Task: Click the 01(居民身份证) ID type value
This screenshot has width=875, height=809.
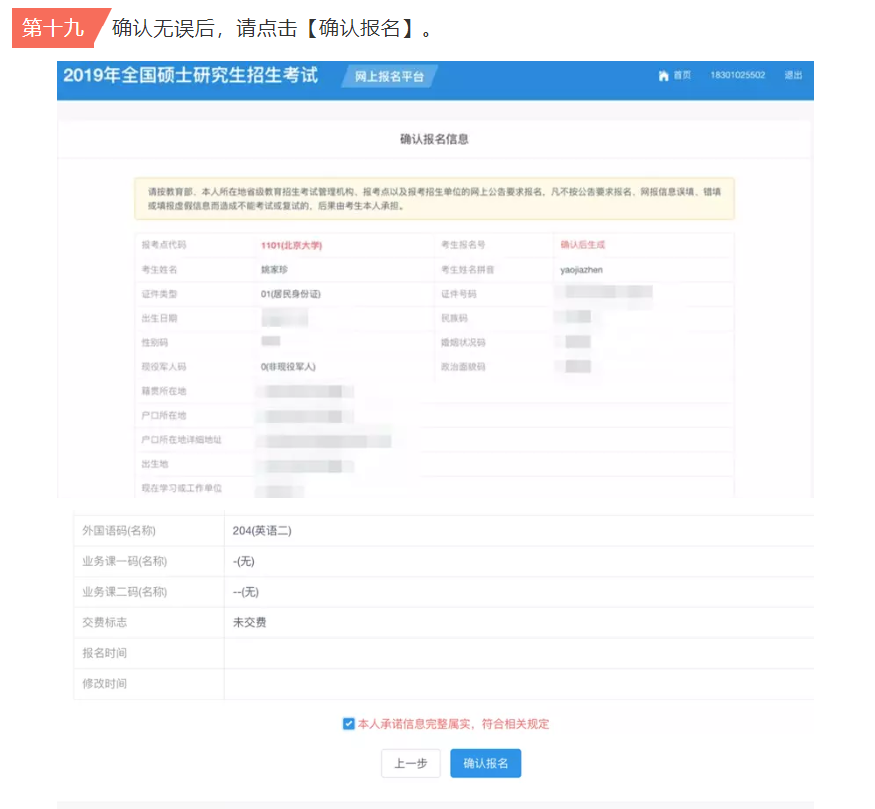Action: (x=291, y=294)
